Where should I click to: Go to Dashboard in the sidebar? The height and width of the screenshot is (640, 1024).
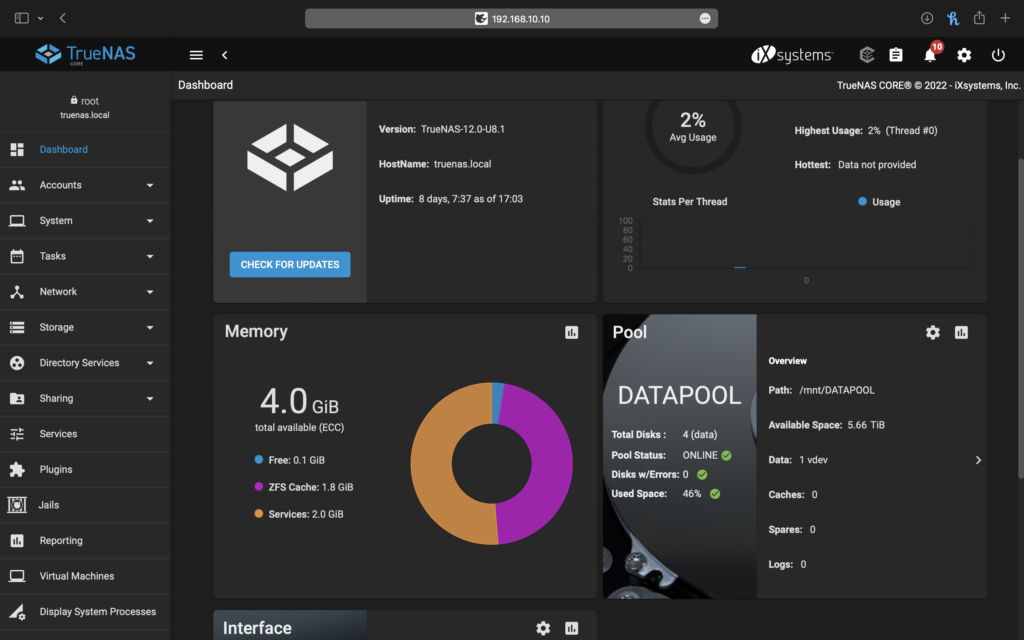click(x=85, y=150)
